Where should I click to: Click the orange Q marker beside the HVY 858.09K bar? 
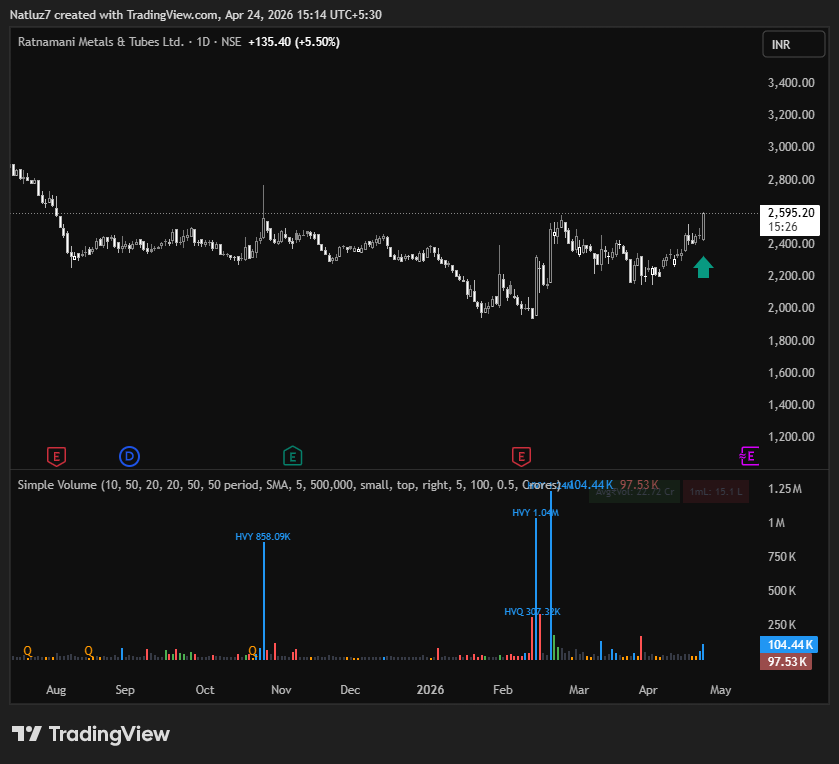tap(253, 651)
